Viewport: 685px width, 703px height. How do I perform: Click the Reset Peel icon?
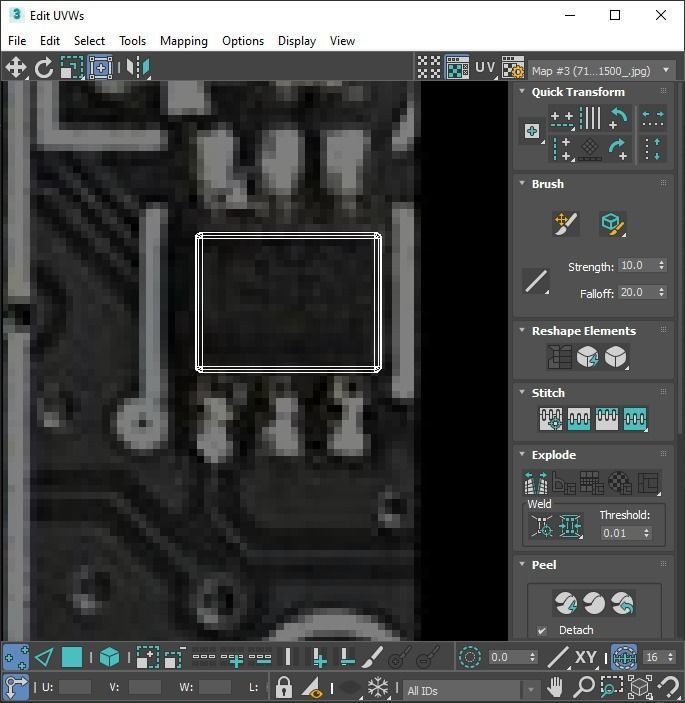pyautogui.click(x=622, y=603)
